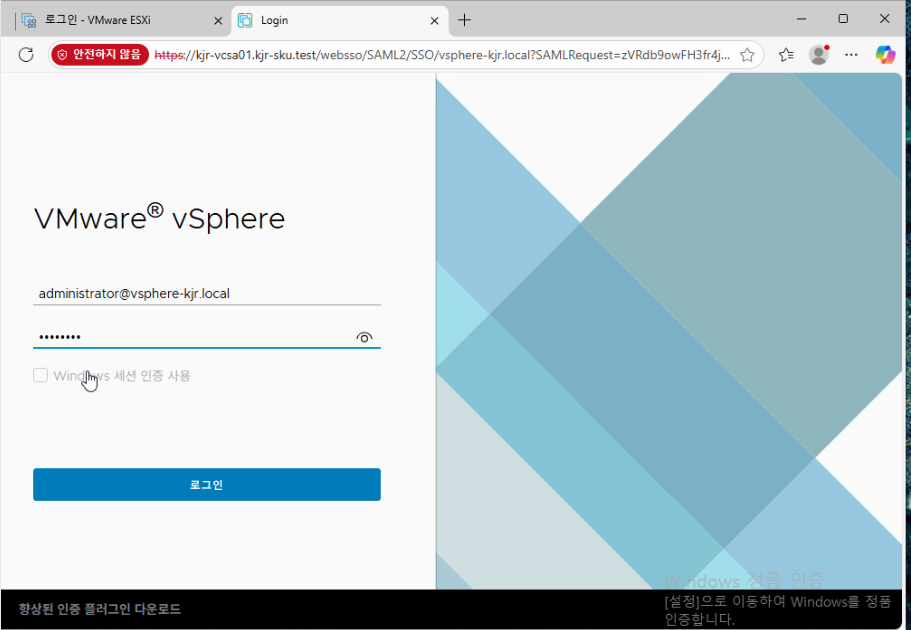Screen dimensions: 911x630
Task: Reload the page with the refresh icon
Action: (26, 55)
